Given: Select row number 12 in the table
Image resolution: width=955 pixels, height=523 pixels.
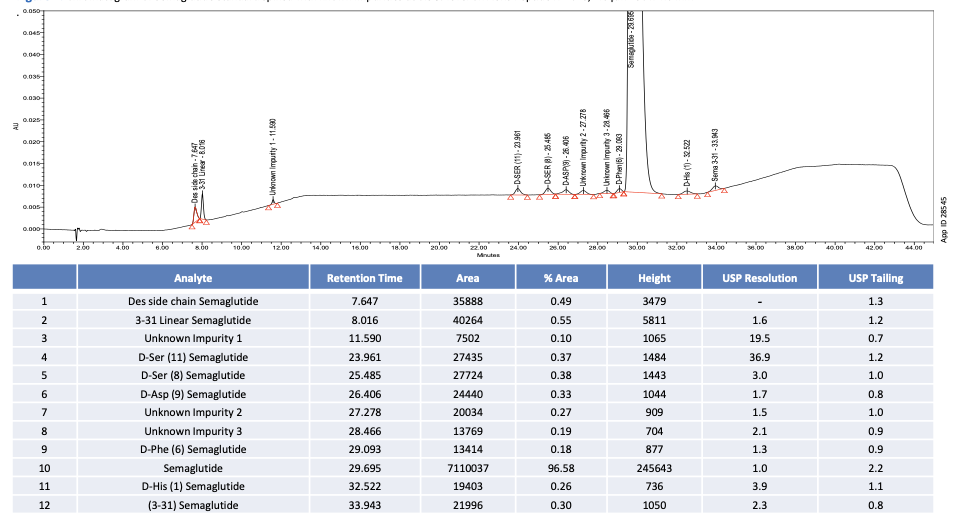Looking at the screenshot, I should point(44,505).
